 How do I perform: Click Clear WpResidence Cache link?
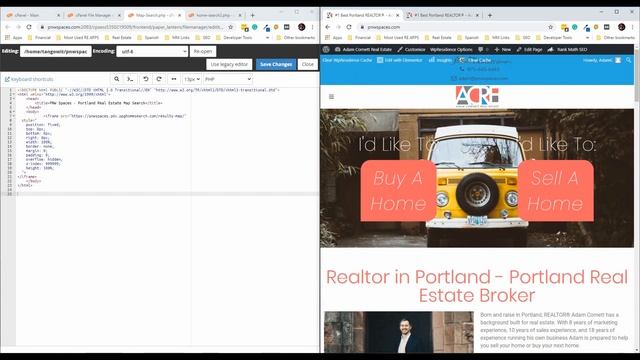pyautogui.click(x=347, y=60)
